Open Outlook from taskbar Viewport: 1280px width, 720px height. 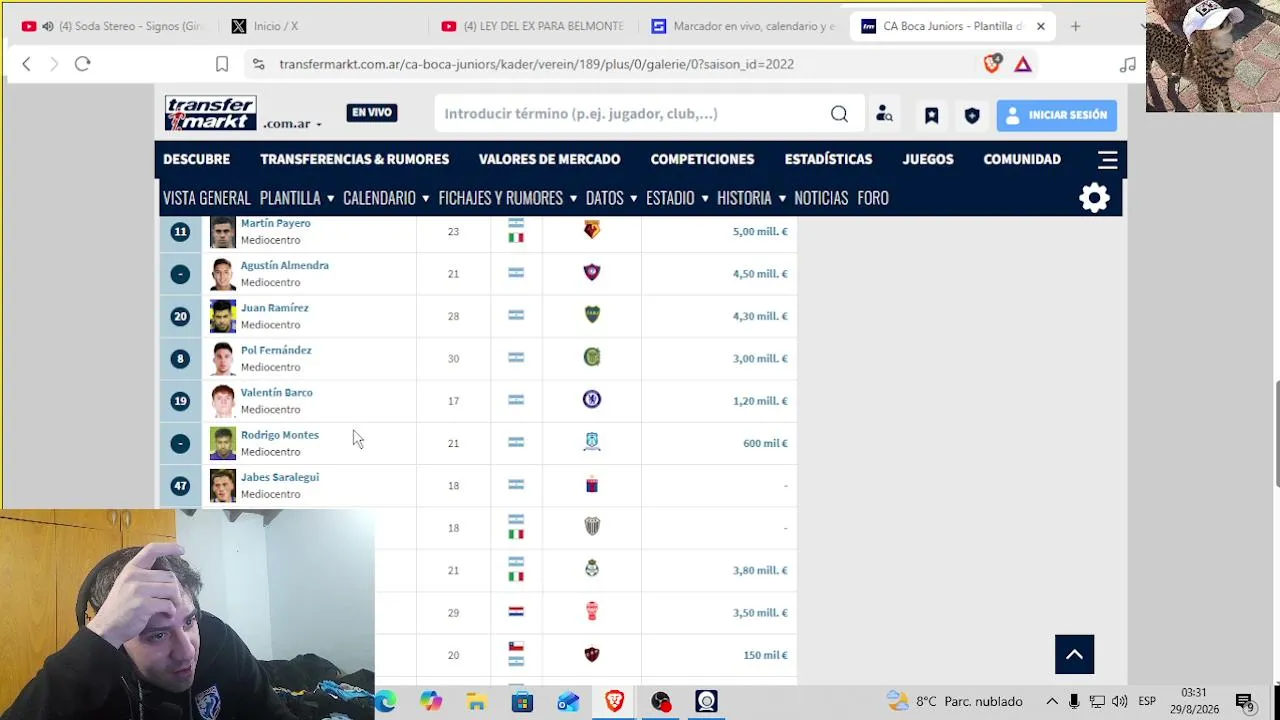[568, 701]
